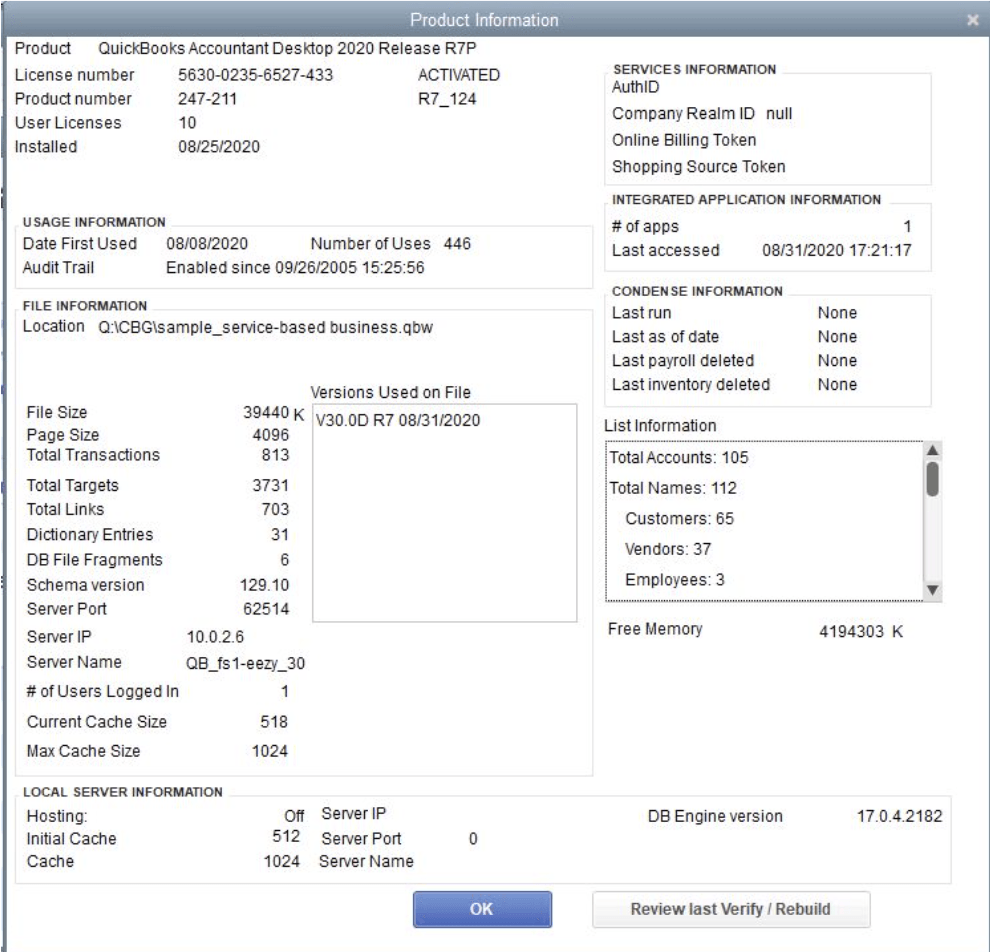This screenshot has height=952, width=990.
Task: Click the Server IP value 10.0.2.6
Action: tap(215, 637)
